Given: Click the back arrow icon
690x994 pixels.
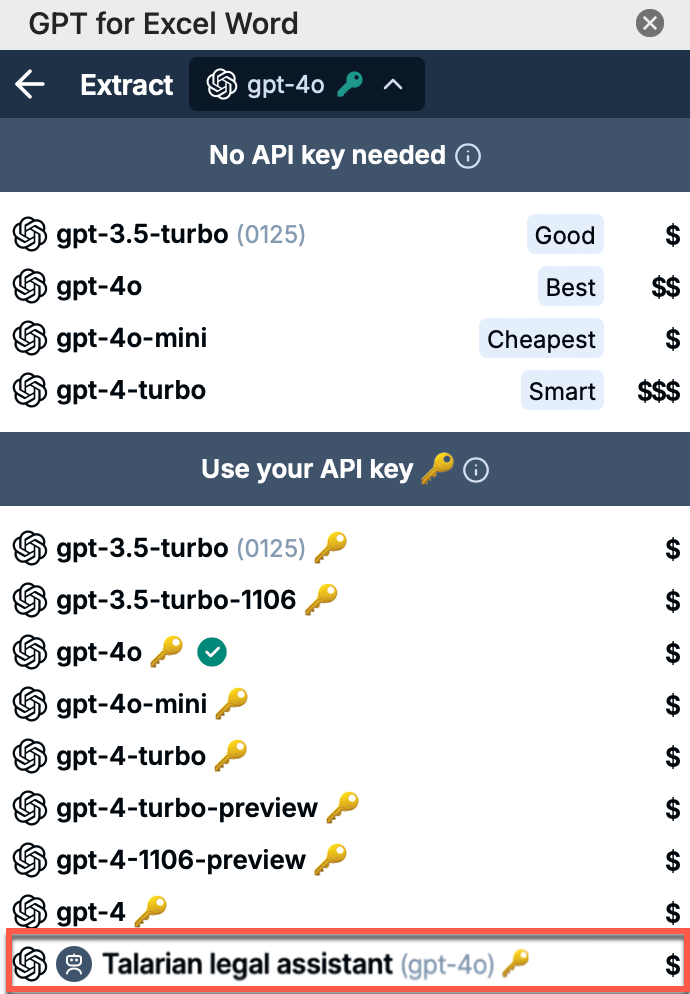Looking at the screenshot, I should 30,84.
